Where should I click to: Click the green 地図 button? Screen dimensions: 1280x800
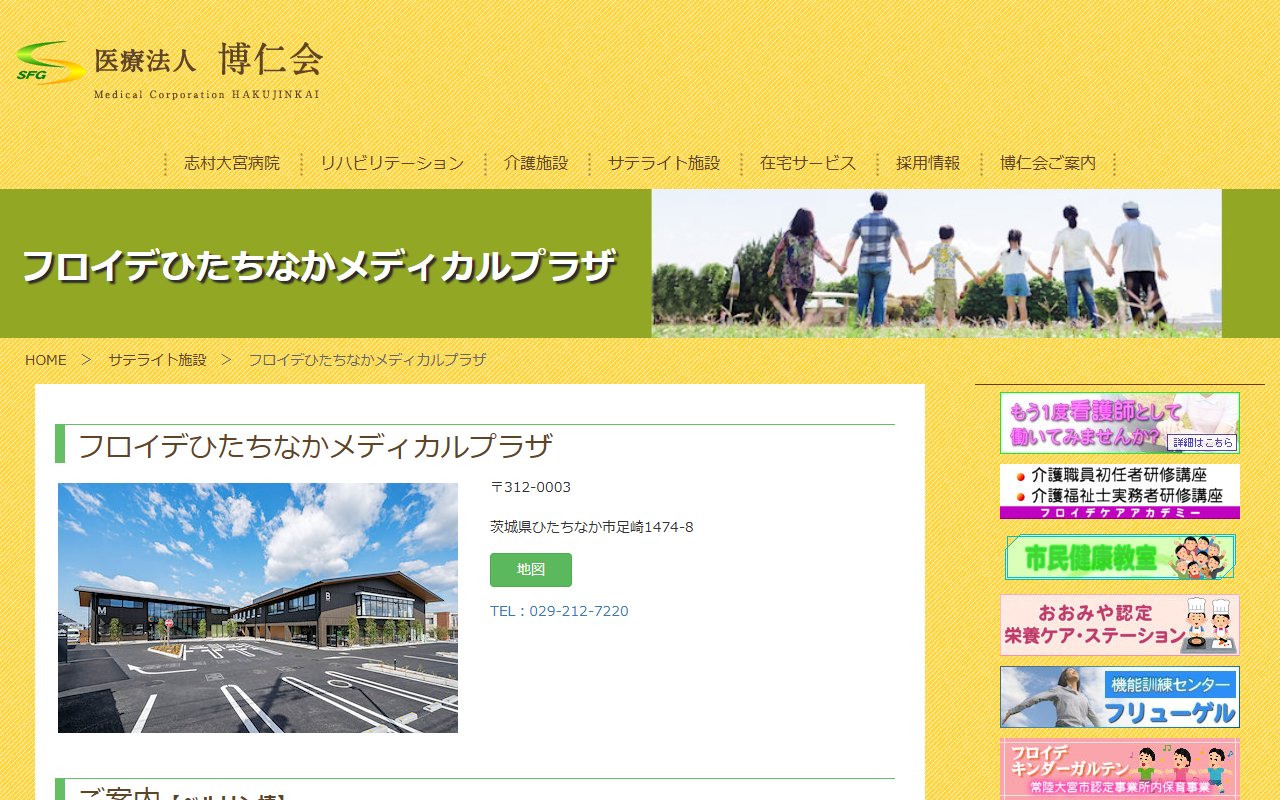531,570
